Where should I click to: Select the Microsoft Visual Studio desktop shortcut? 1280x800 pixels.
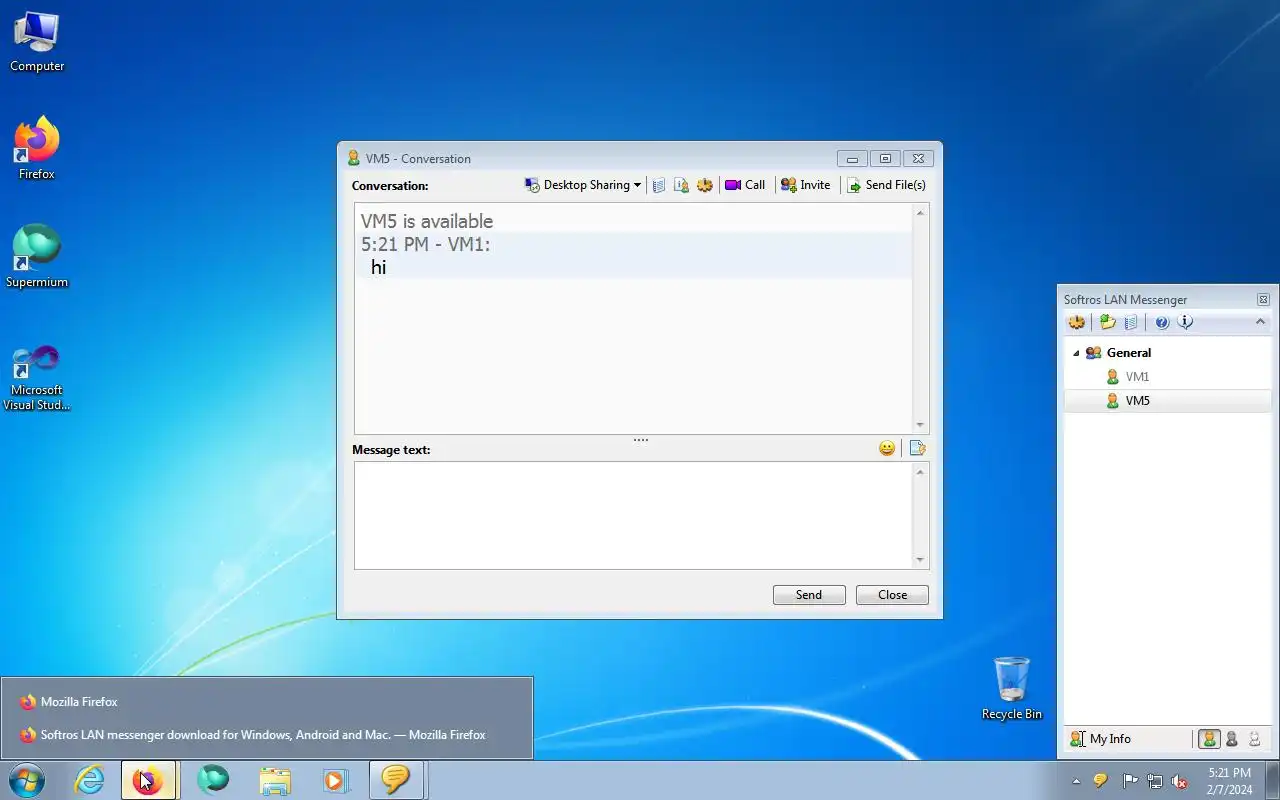point(37,377)
